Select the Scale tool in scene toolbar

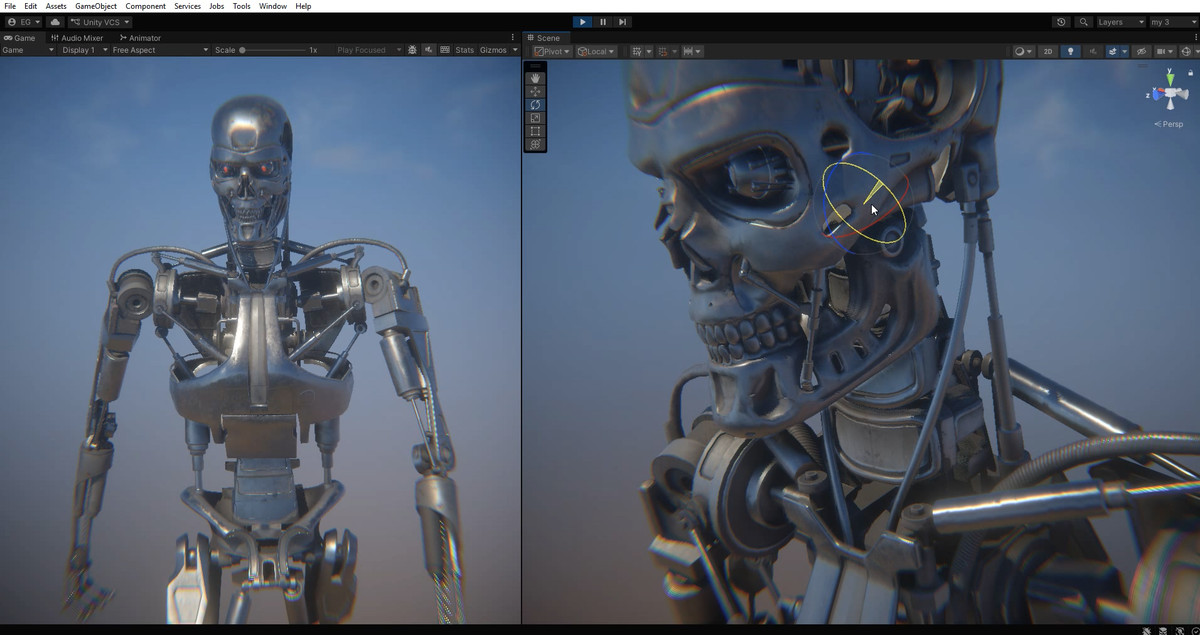pos(535,118)
